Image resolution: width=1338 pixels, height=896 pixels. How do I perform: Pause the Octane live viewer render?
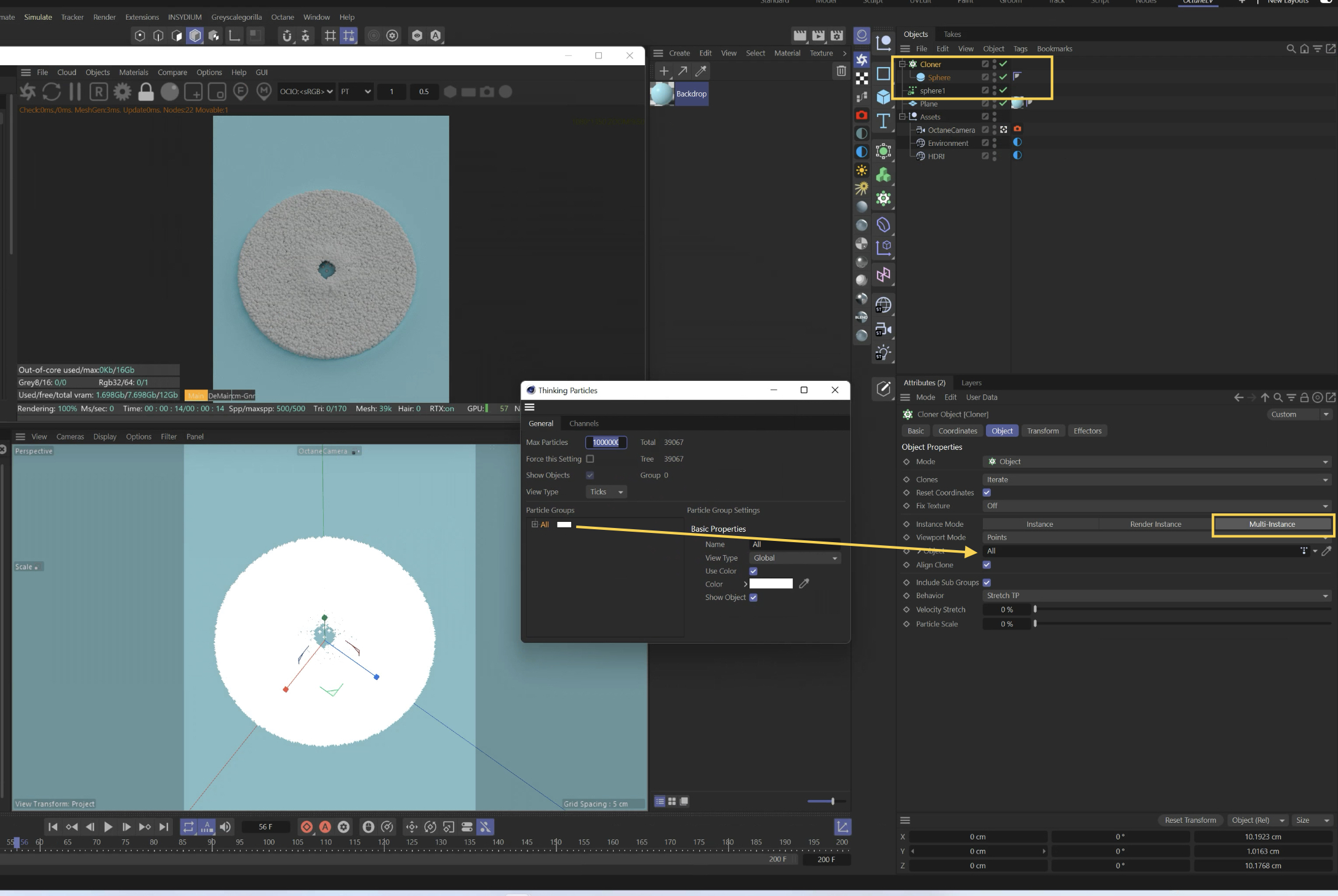[75, 92]
